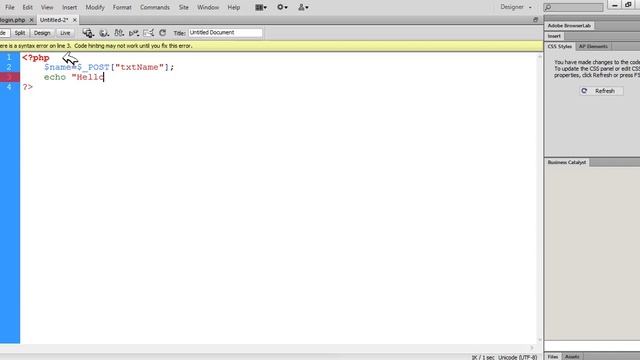Image resolution: width=640 pixels, height=360 pixels.
Task: Click line number 2 in the gutter
Action: click(x=9, y=67)
